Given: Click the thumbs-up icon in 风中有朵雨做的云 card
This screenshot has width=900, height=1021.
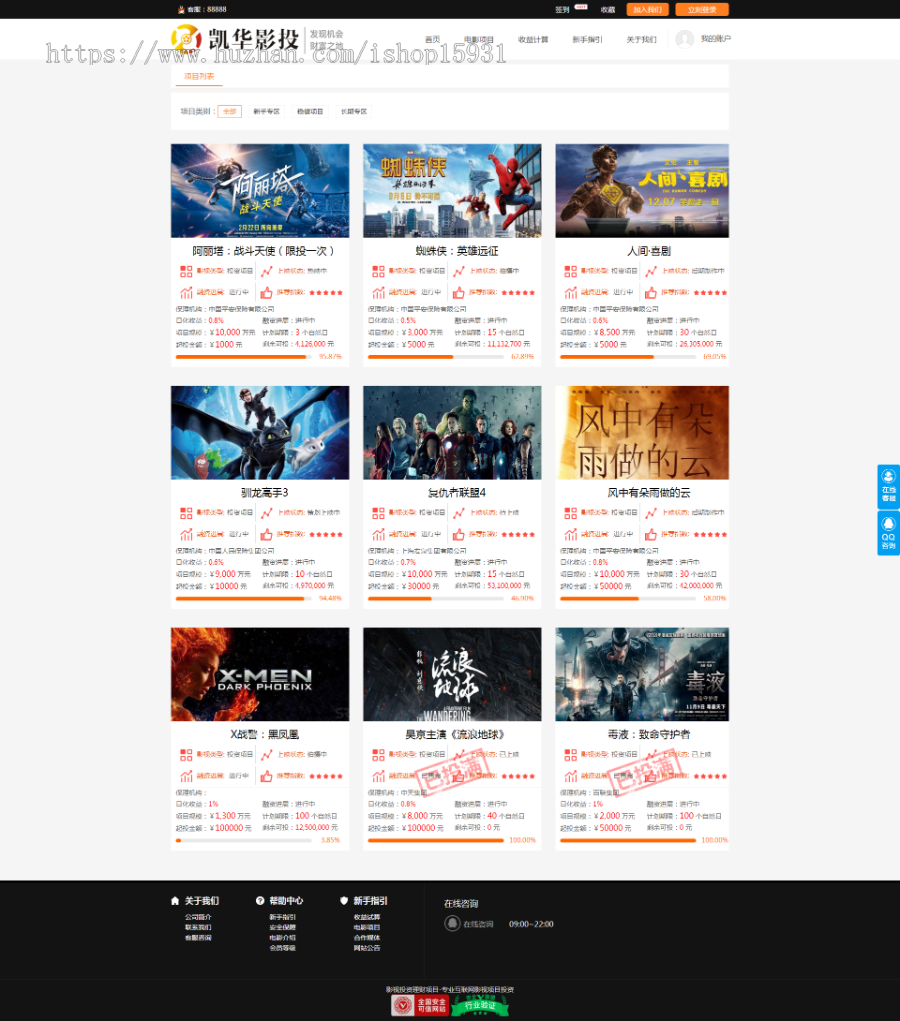Looking at the screenshot, I should (651, 535).
